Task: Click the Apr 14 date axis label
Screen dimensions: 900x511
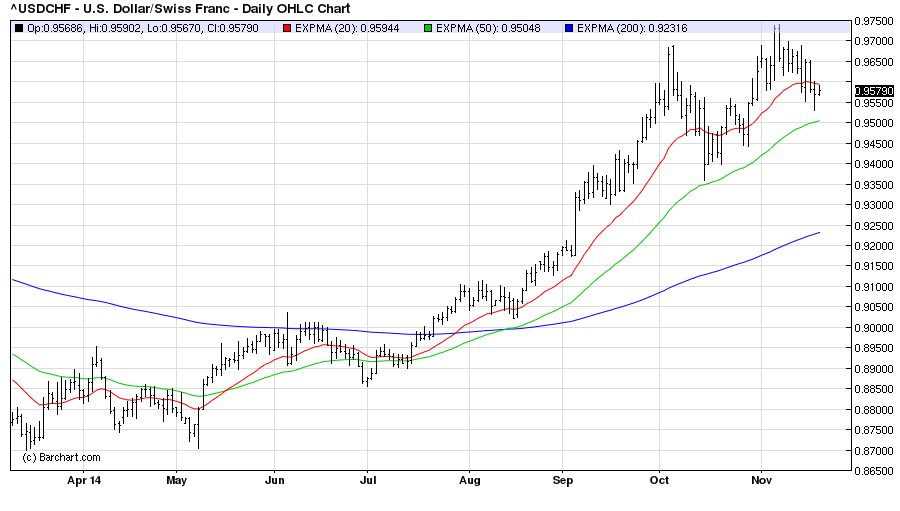Action: coord(82,480)
